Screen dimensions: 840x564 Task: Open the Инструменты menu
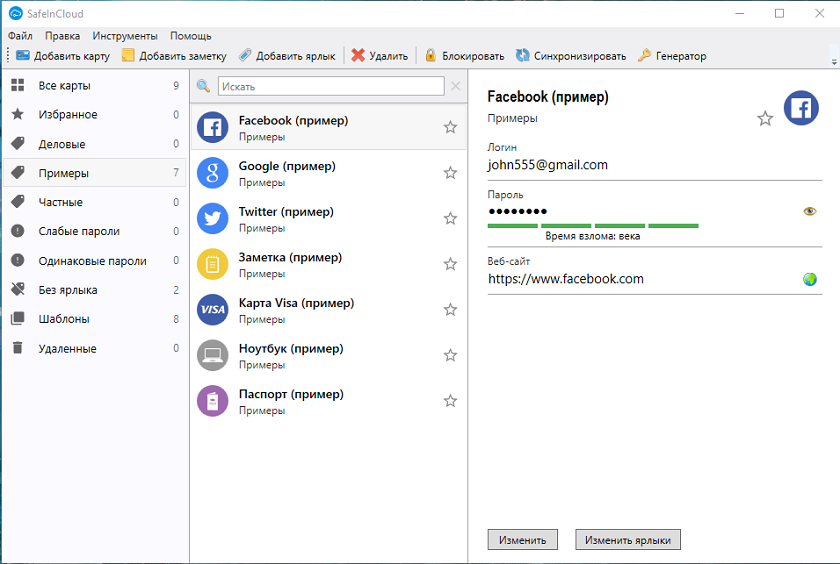coord(125,36)
